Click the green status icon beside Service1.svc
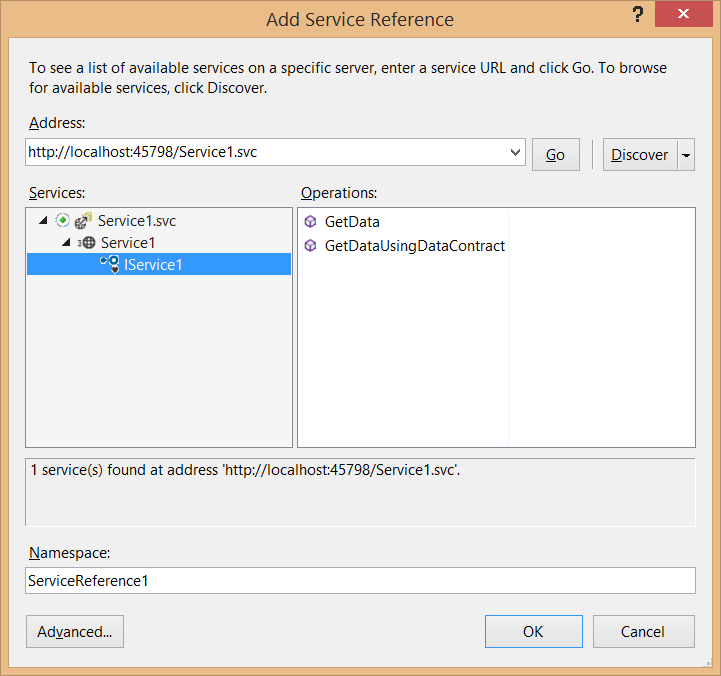 [x=63, y=220]
